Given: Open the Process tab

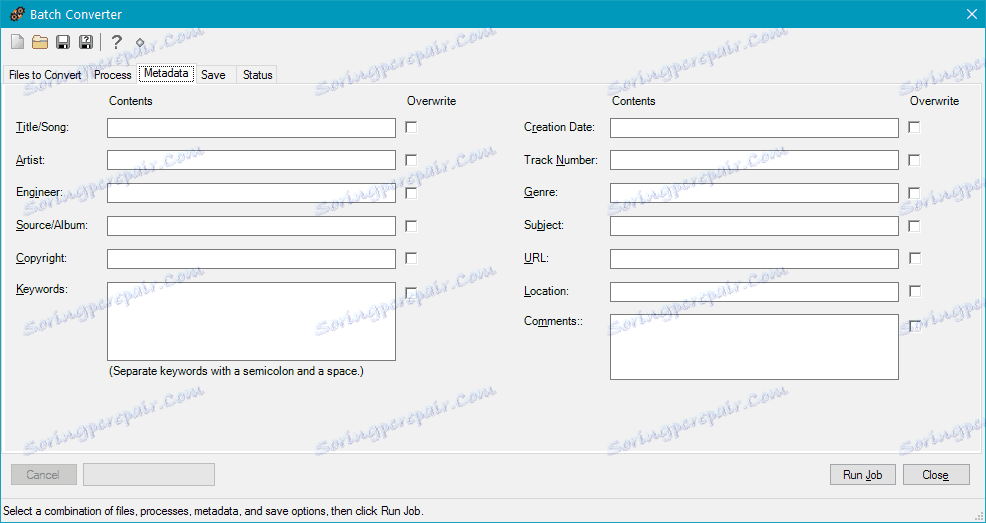Looking at the screenshot, I should pos(113,75).
